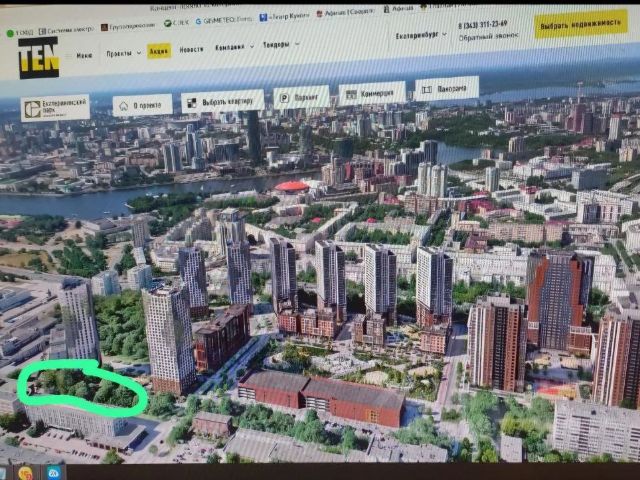Viewport: 640px width, 480px height.
Task: Open the Новости menu item
Action: coord(191,49)
